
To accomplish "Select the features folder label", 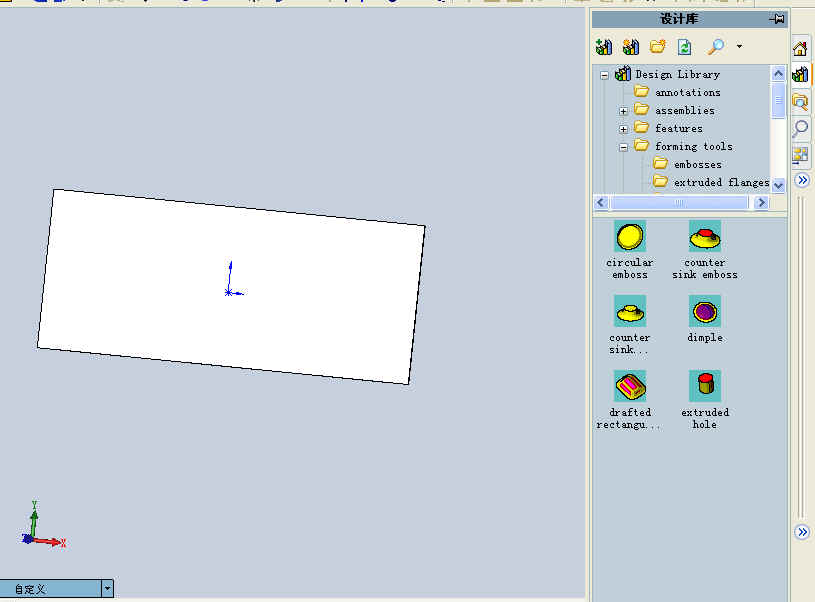I will point(678,128).
